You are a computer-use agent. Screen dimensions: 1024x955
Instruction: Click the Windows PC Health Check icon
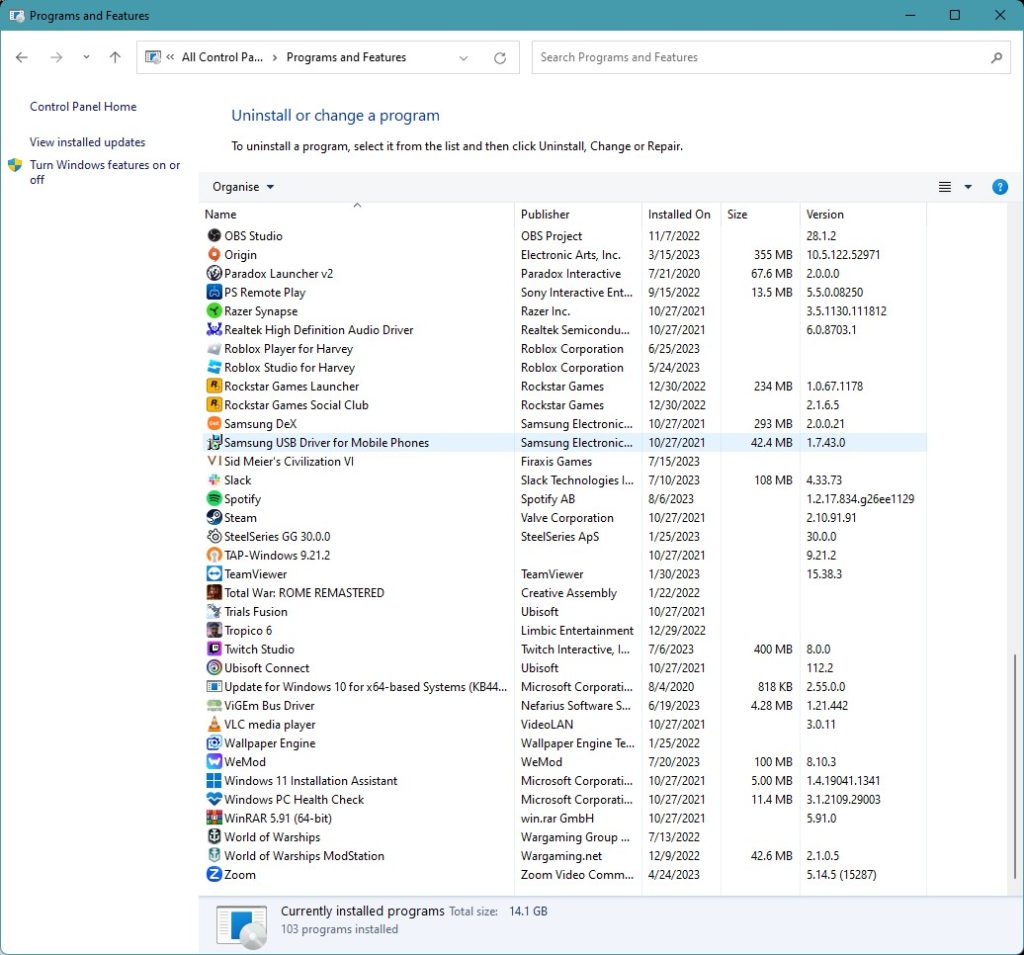point(214,800)
